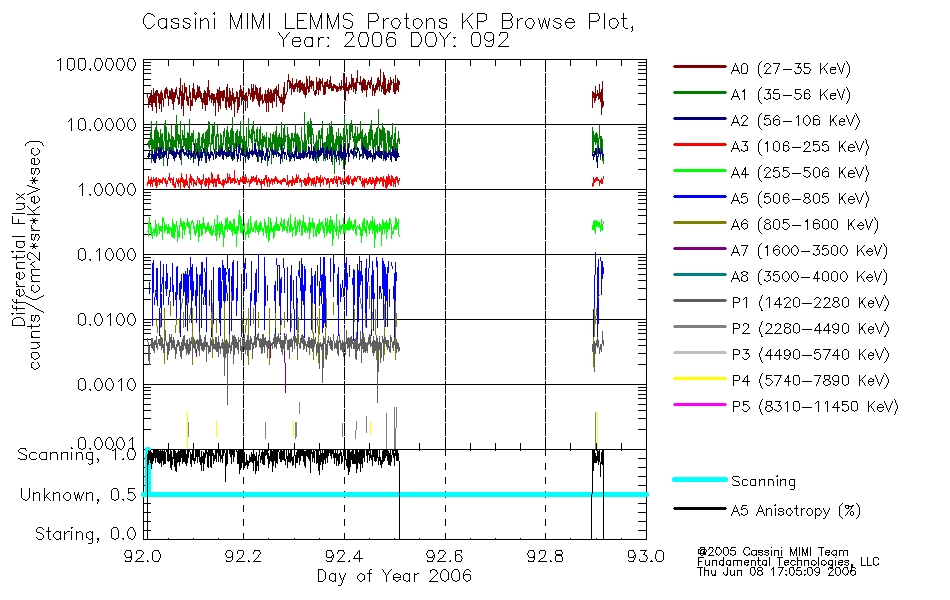The image size is (950, 600).
Task: Click the 0.1000 y-axis tick label
Action: pyautogui.click(x=107, y=255)
